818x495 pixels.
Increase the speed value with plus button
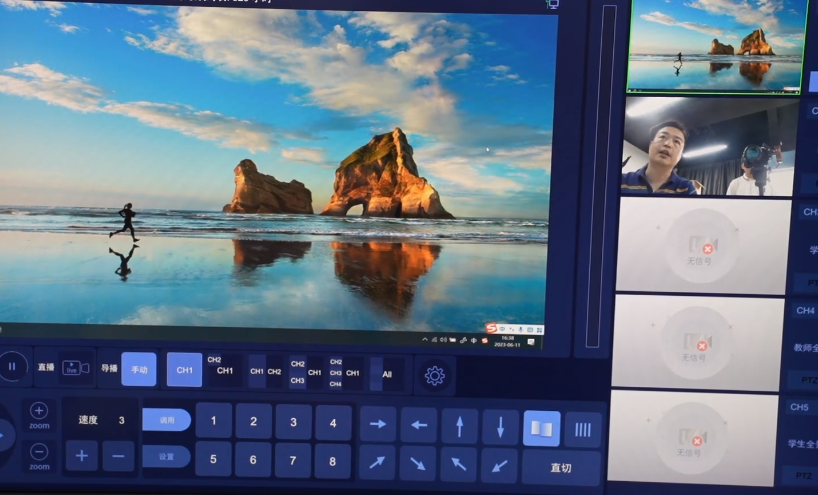pos(81,456)
